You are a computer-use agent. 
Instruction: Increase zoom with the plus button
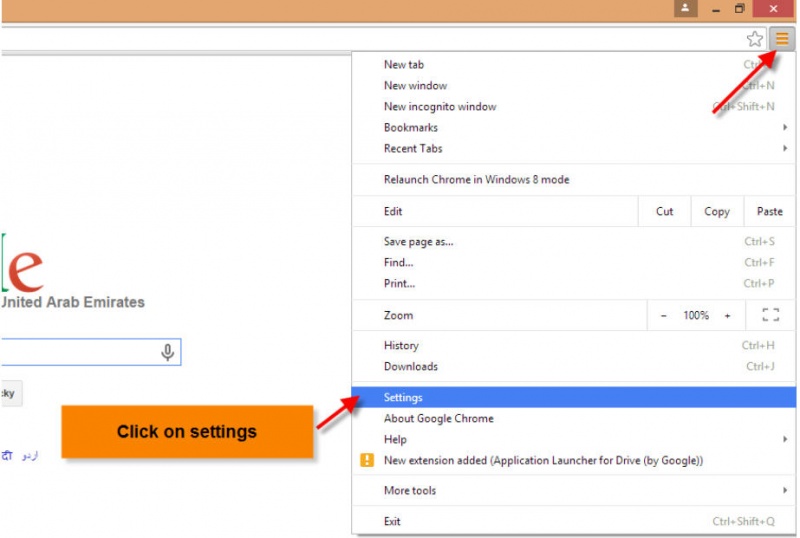728,316
